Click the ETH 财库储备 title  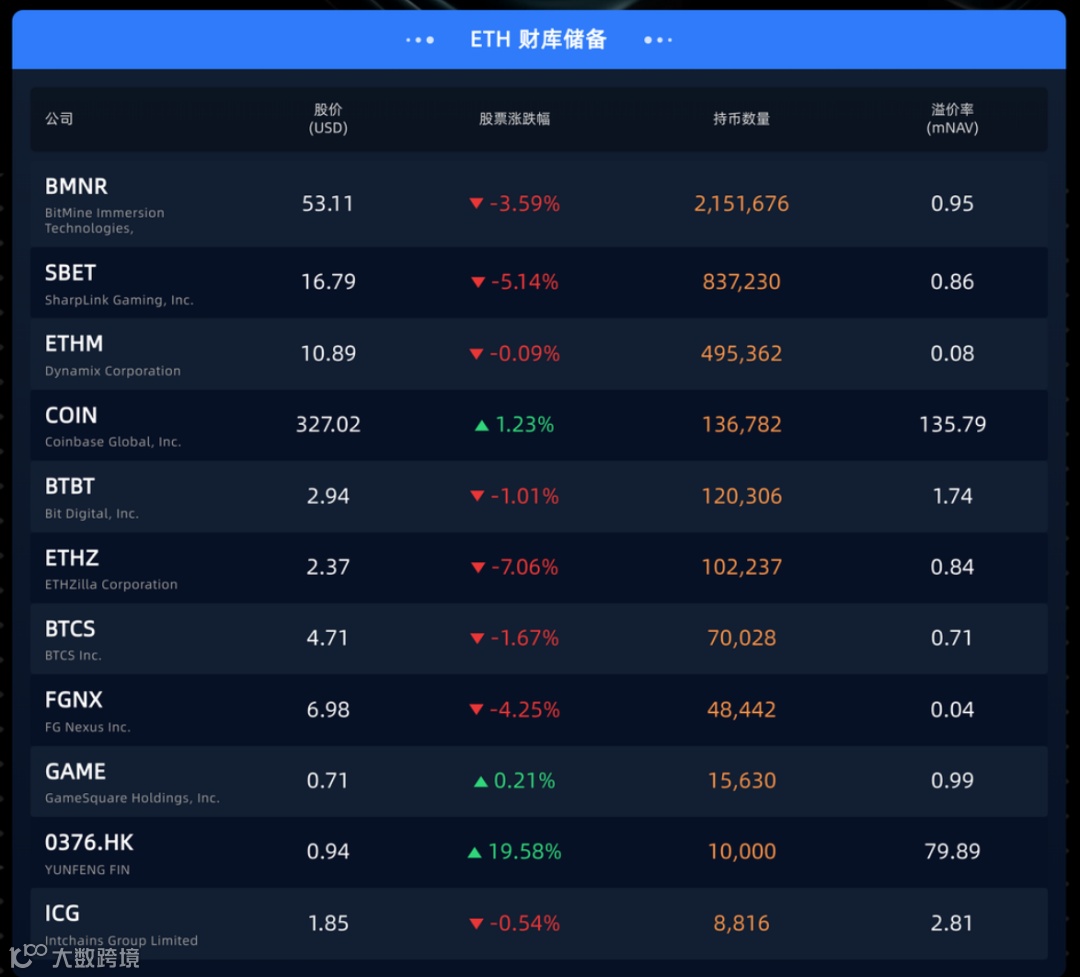[538, 39]
